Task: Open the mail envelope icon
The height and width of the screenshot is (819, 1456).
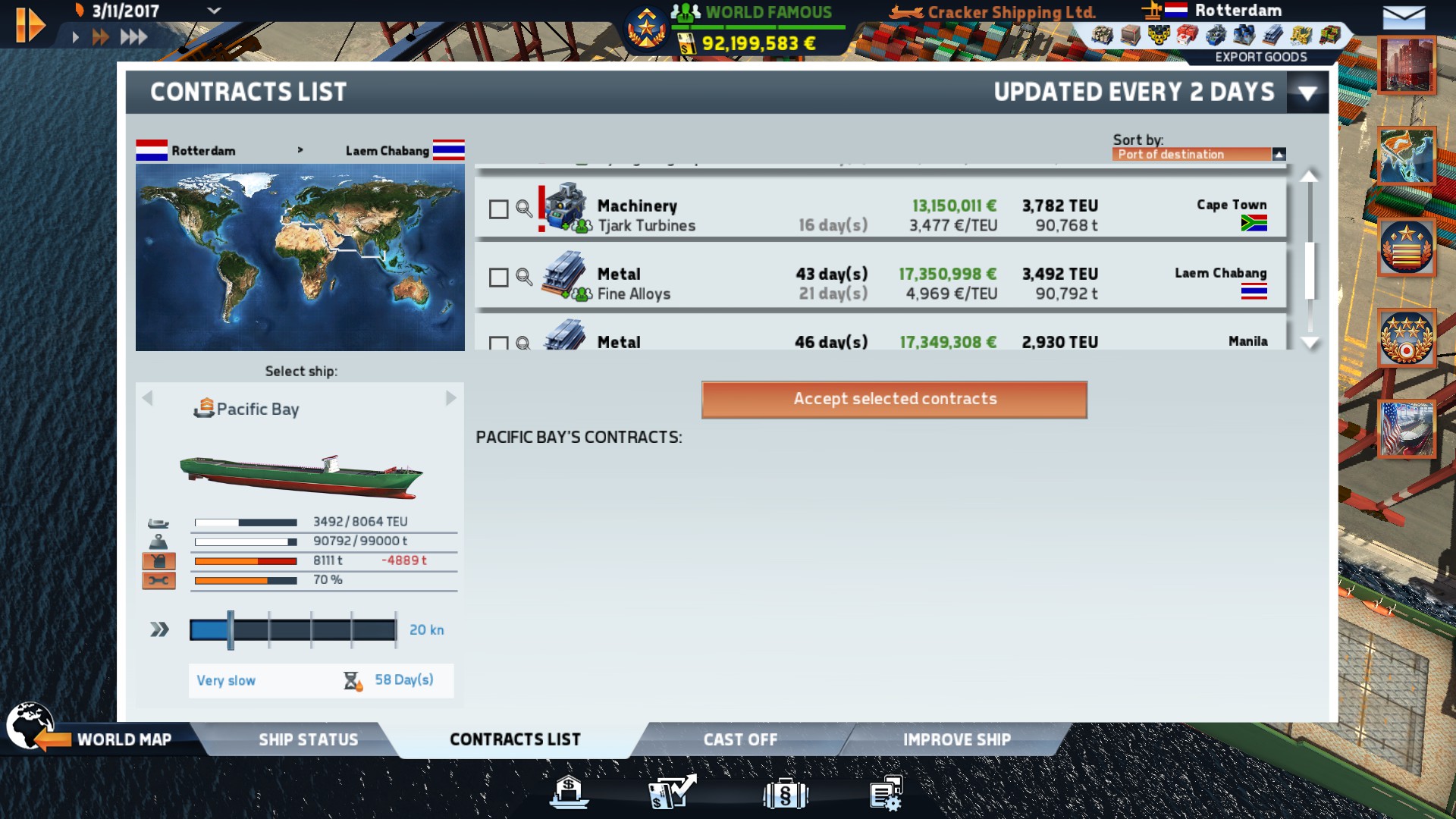Action: pyautogui.click(x=1404, y=17)
